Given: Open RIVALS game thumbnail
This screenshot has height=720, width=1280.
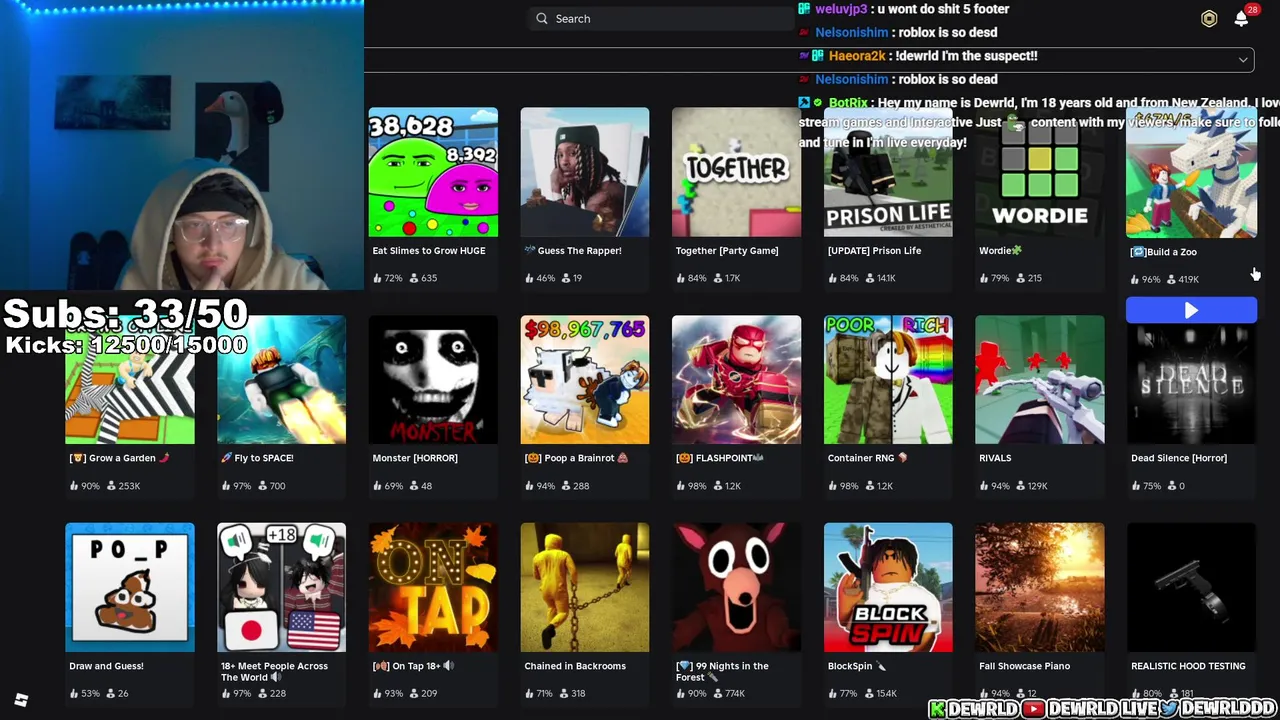Looking at the screenshot, I should 1040,379.
